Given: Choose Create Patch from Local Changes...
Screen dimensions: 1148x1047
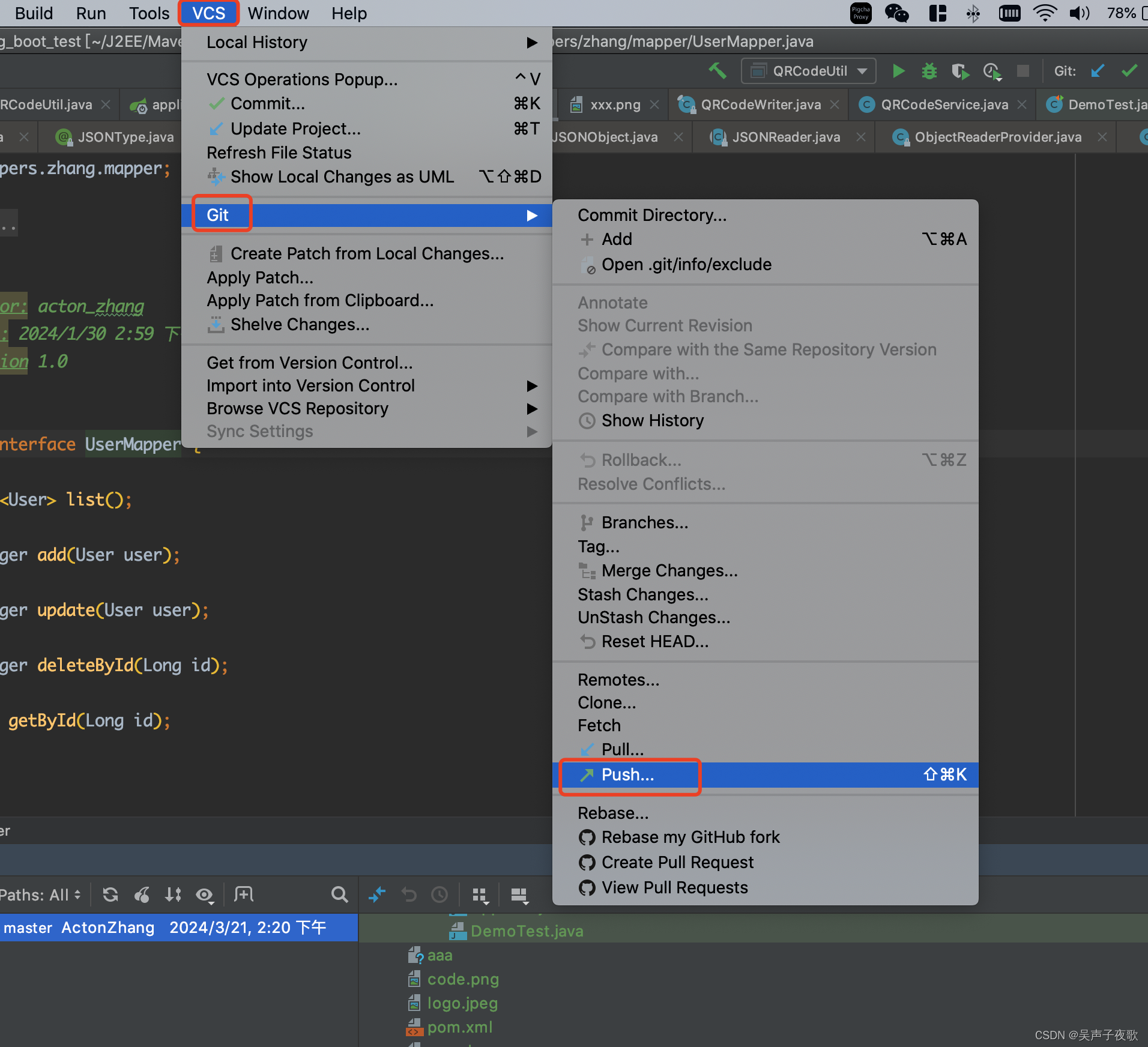Looking at the screenshot, I should click(366, 253).
